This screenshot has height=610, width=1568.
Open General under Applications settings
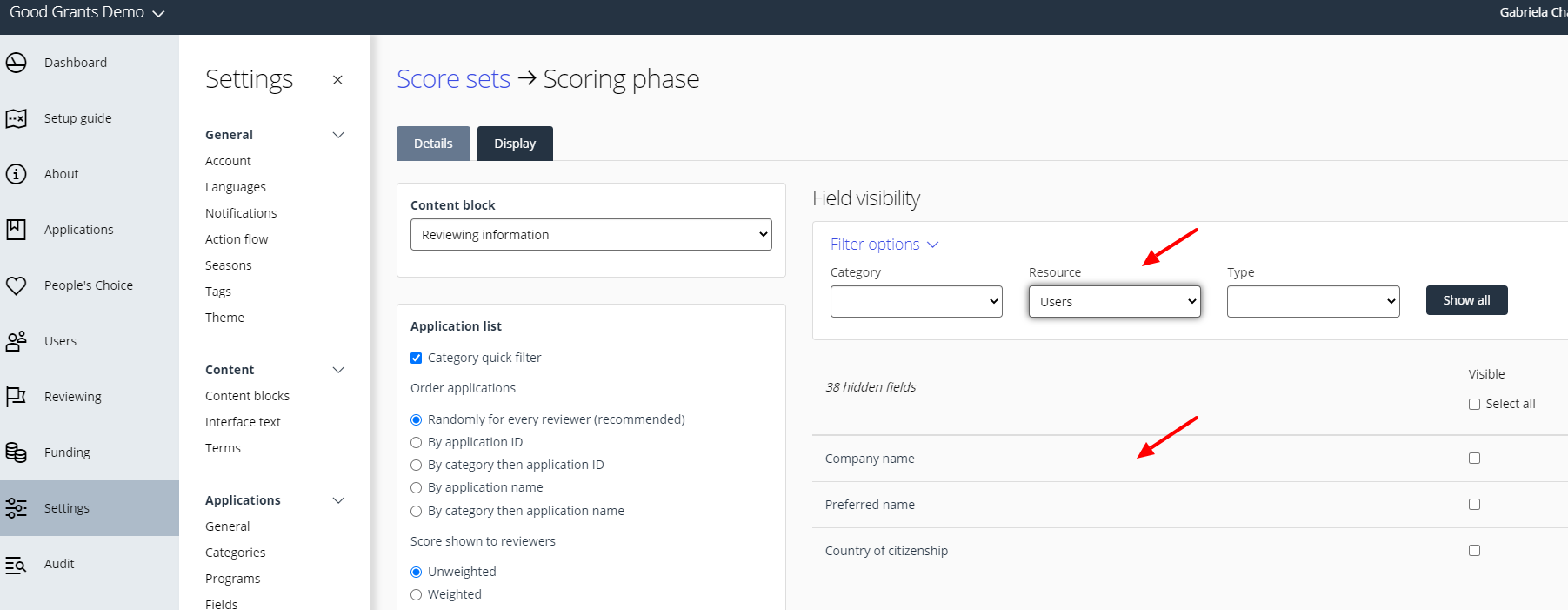click(x=228, y=526)
